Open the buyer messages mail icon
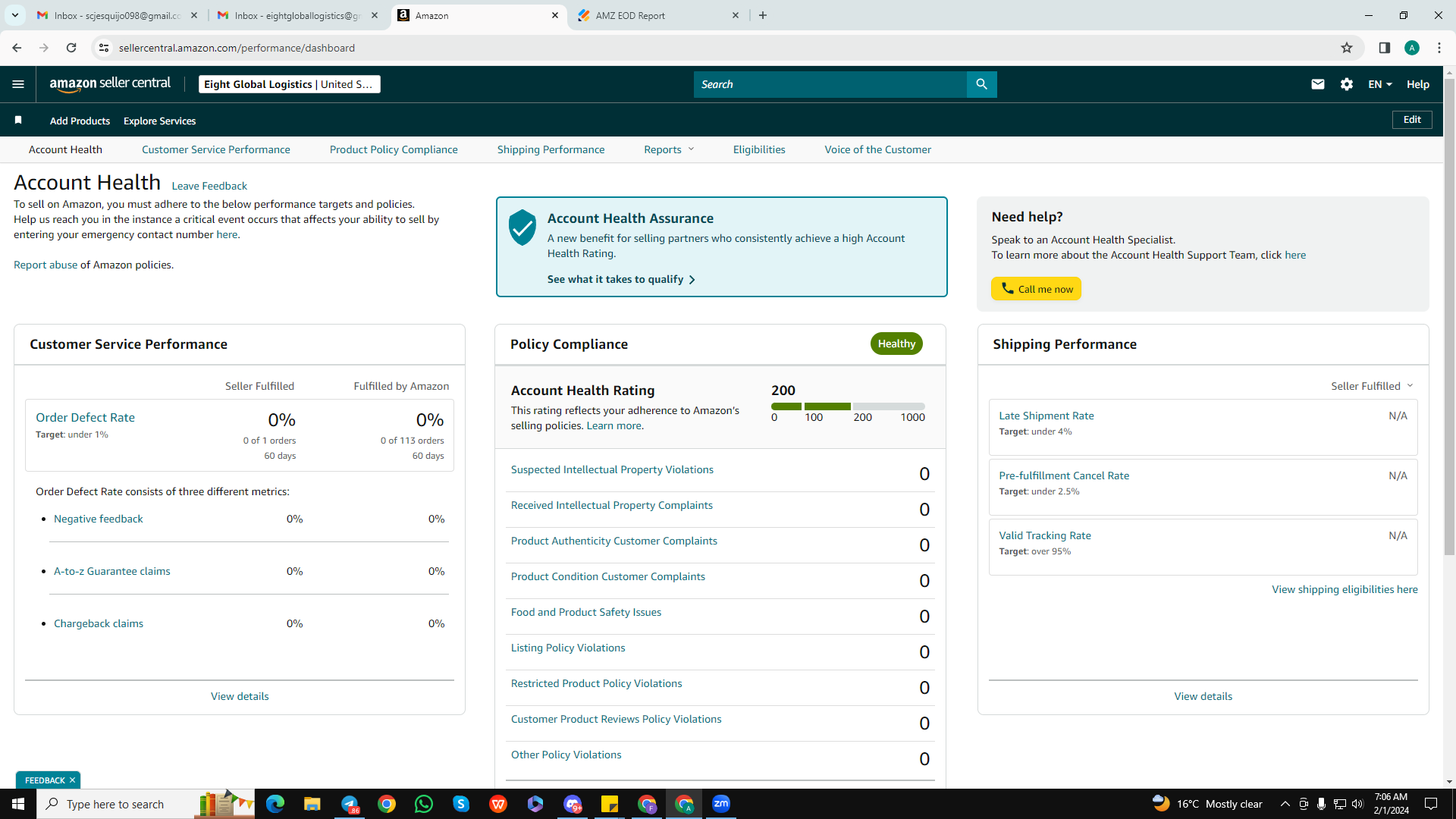1456x819 pixels. tap(1318, 84)
